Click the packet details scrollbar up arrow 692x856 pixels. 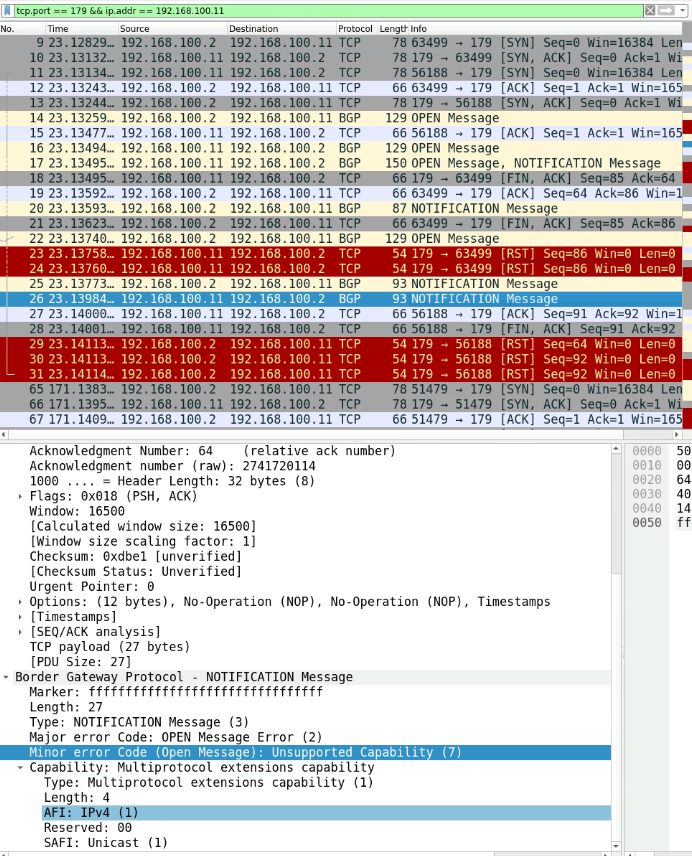[616, 449]
